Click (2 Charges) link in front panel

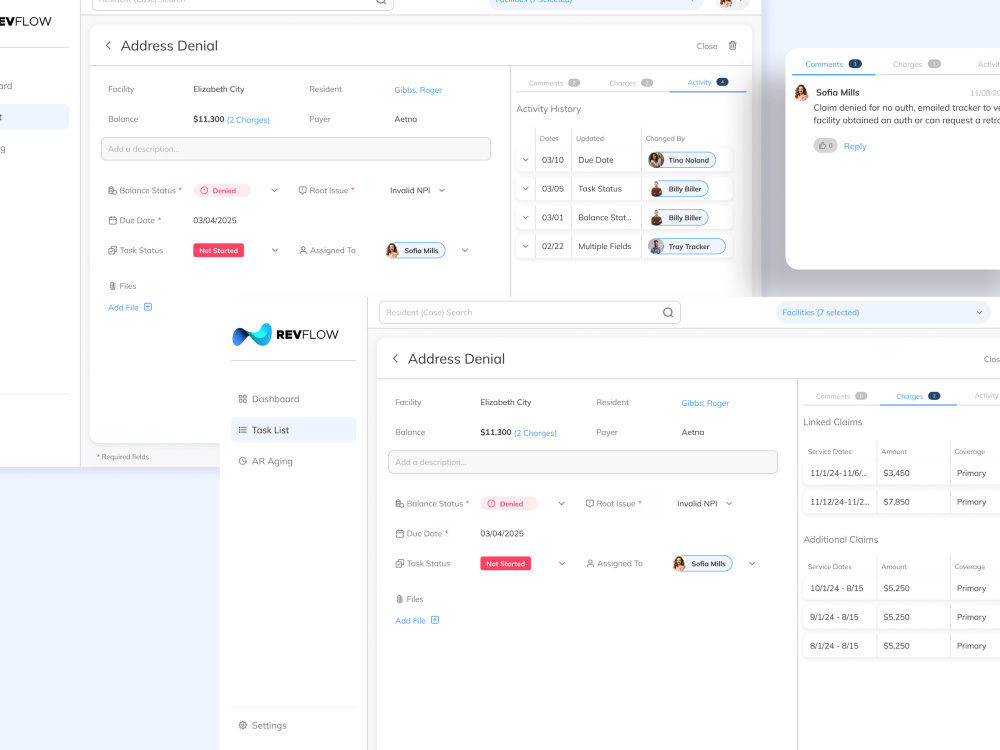pyautogui.click(x=535, y=433)
